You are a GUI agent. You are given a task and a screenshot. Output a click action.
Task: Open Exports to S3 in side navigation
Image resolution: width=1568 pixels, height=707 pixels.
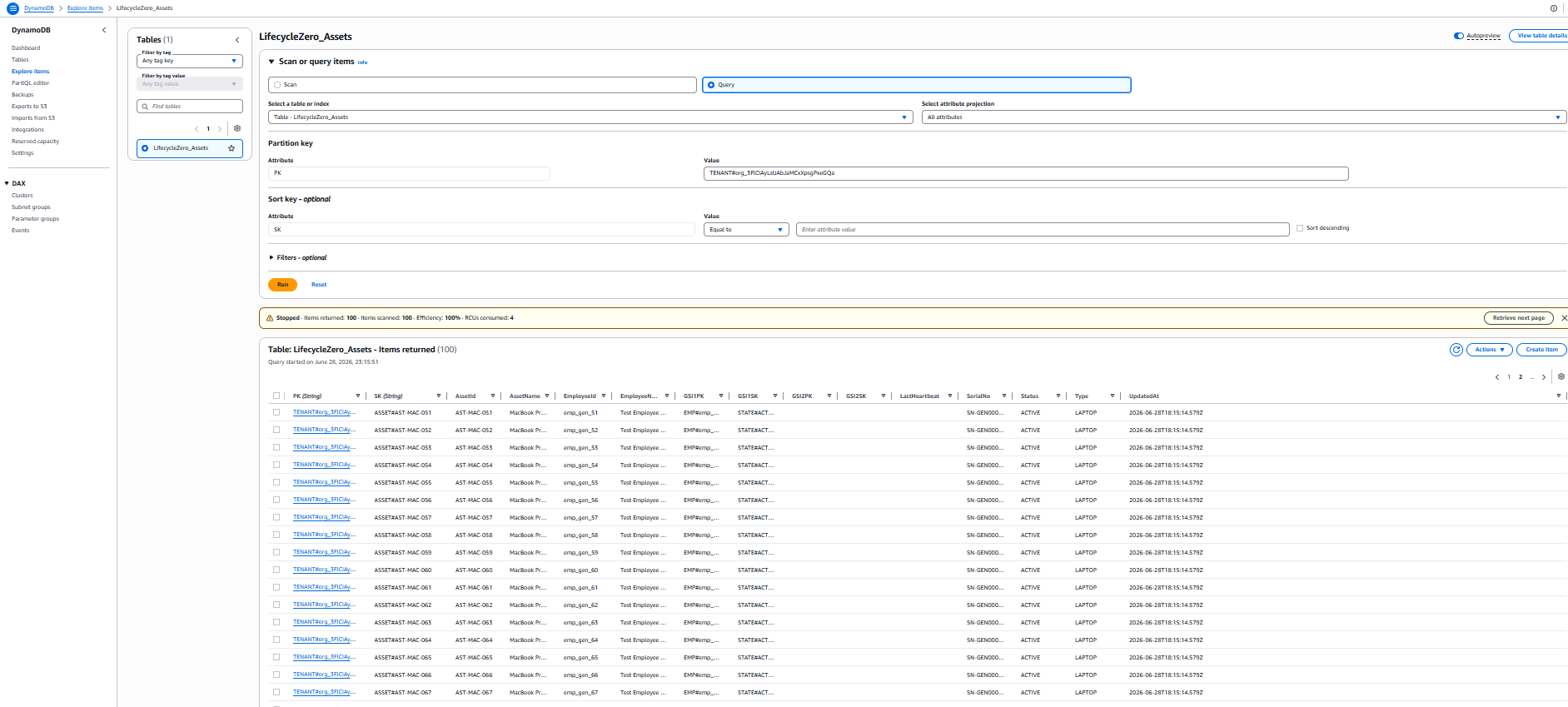(29, 107)
